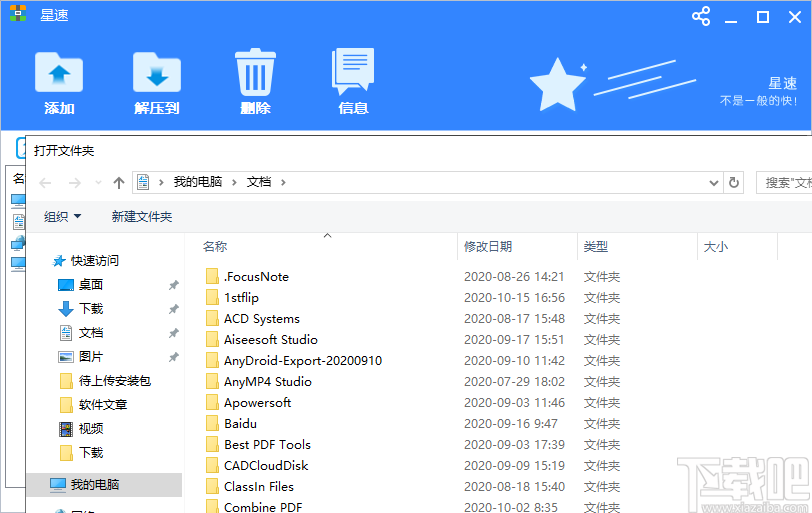
Task: Expand chevron after 我的电脑 in path
Action: (234, 182)
